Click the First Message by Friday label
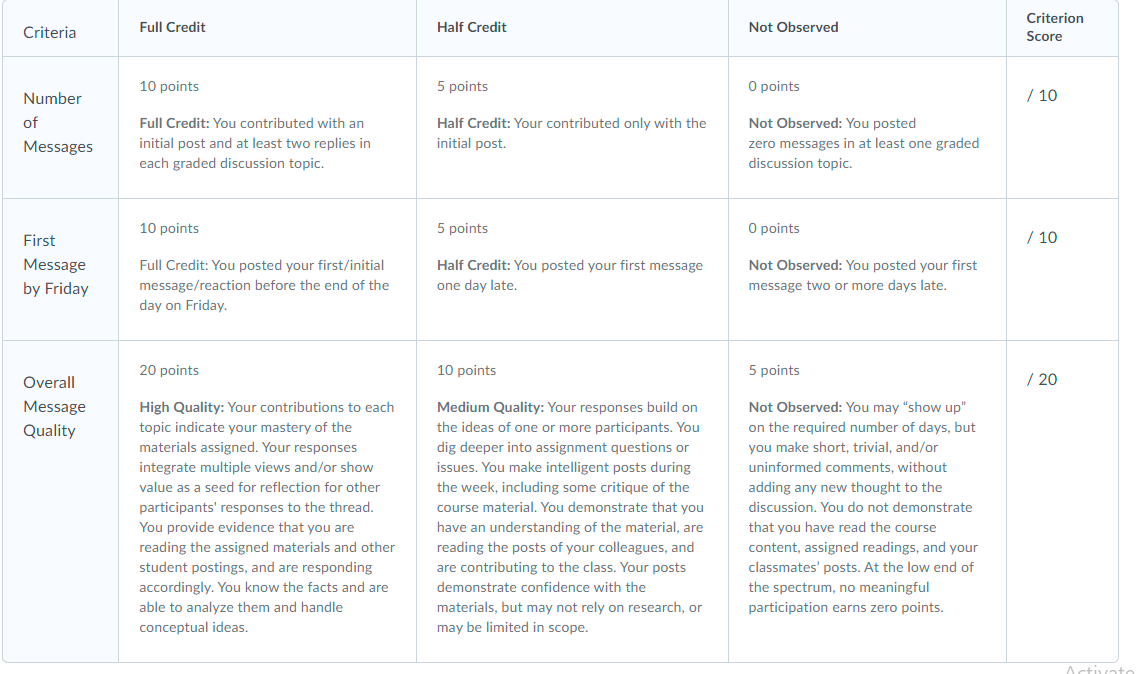 coord(56,264)
